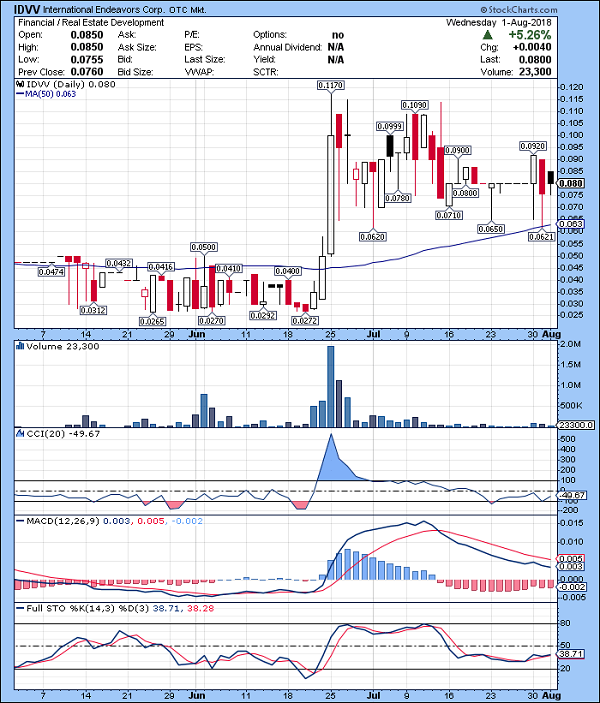600x703 pixels.
Task: Click the 0.0500 price label
Action: coord(204,247)
